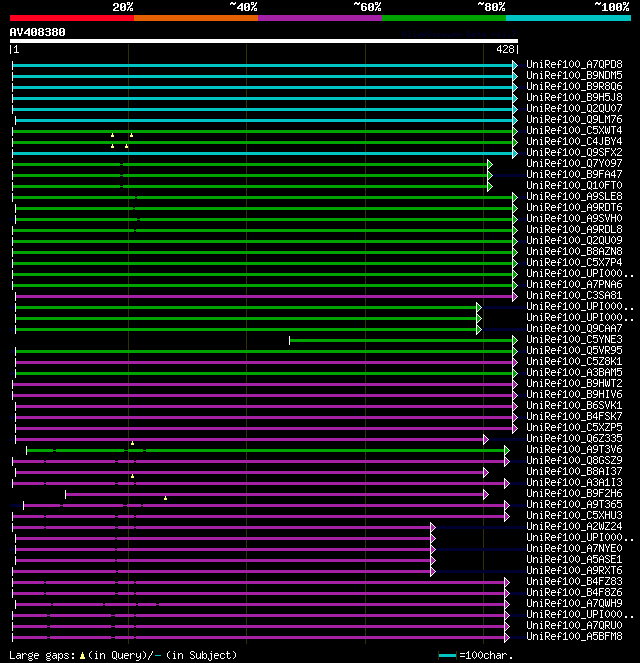Click the UniRef100_B9H5J8 label
640x663 pixels.
coord(574,98)
